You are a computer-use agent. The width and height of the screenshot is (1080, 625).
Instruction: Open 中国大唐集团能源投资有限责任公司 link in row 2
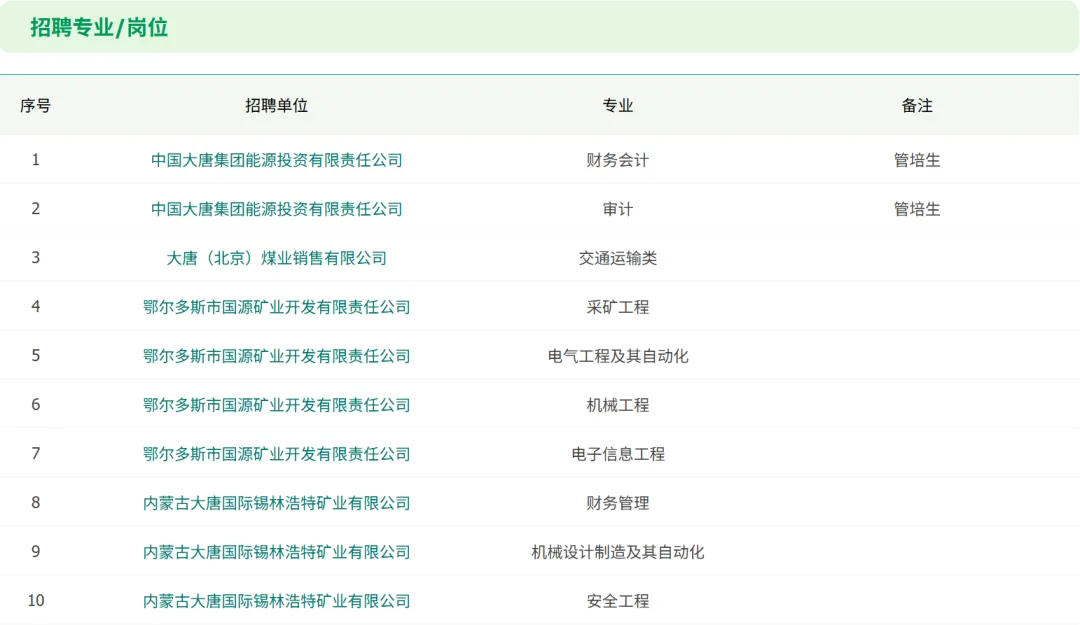(x=276, y=209)
